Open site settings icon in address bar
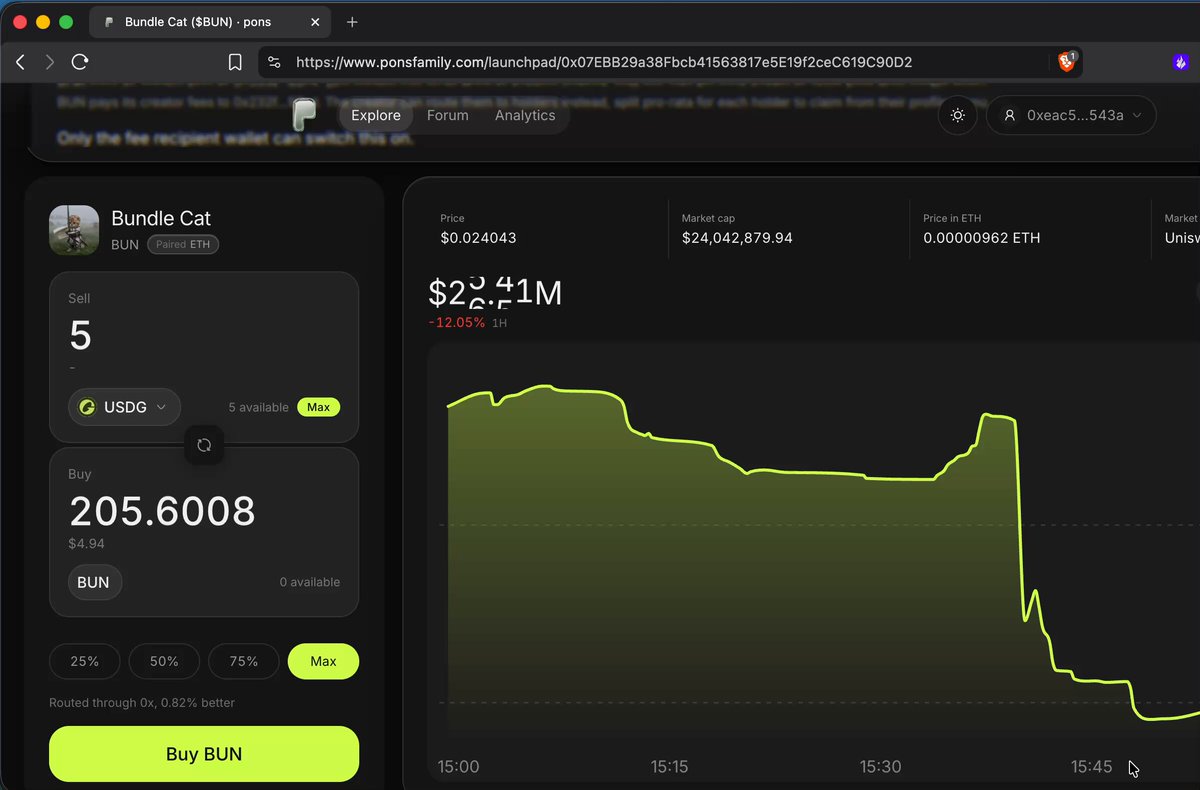The height and width of the screenshot is (790, 1200). tap(274, 62)
